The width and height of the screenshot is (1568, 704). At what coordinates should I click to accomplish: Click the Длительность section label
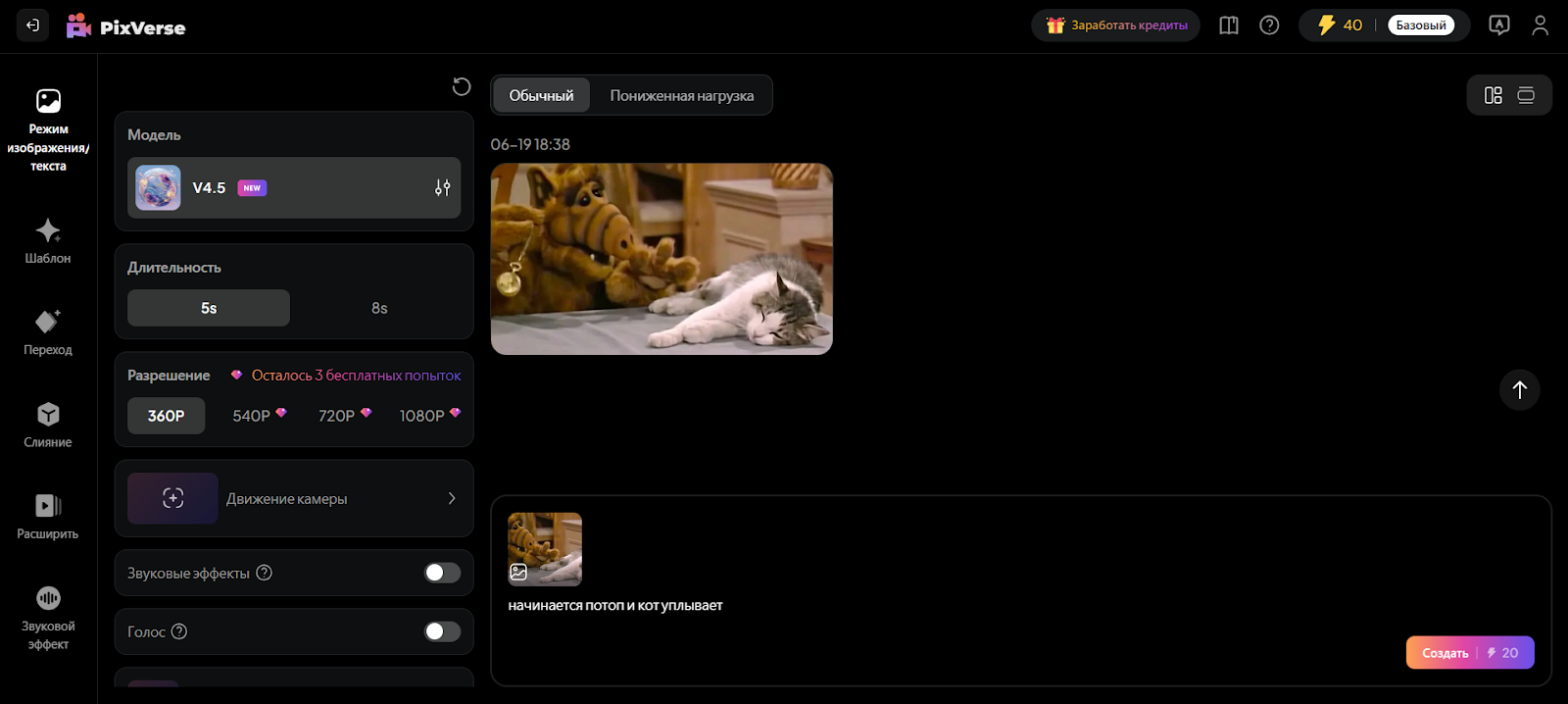(174, 267)
